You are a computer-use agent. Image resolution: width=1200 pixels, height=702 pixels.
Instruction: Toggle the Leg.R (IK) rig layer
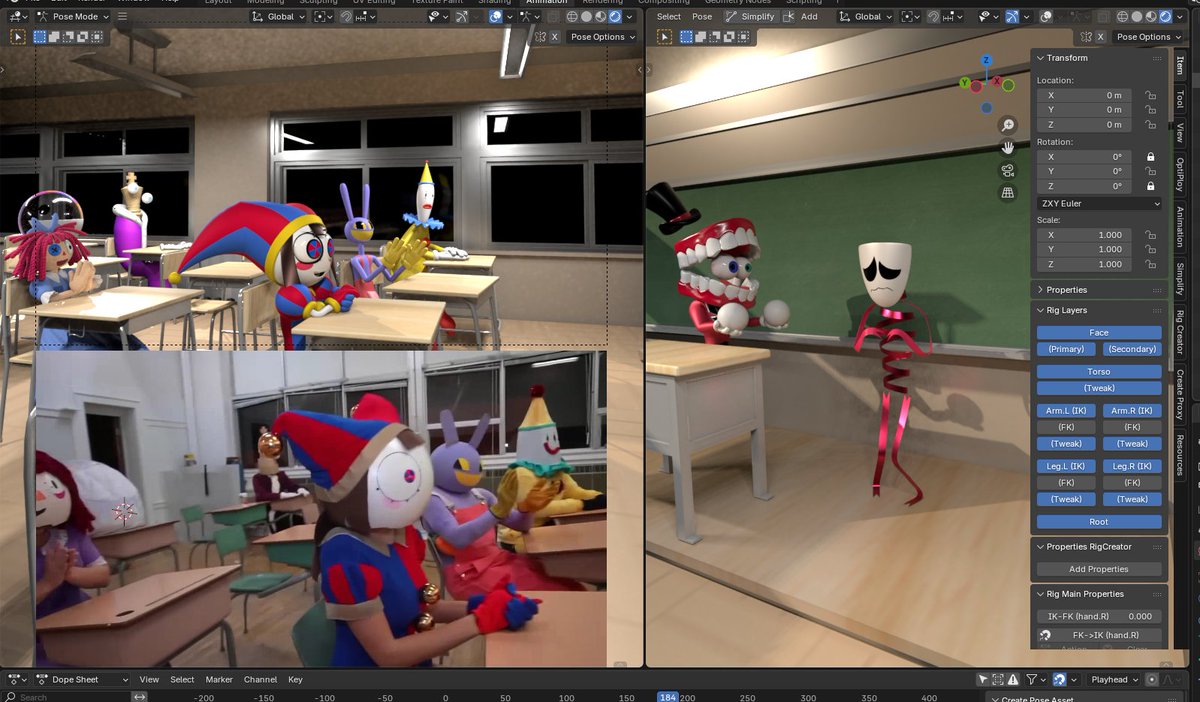(x=1132, y=466)
